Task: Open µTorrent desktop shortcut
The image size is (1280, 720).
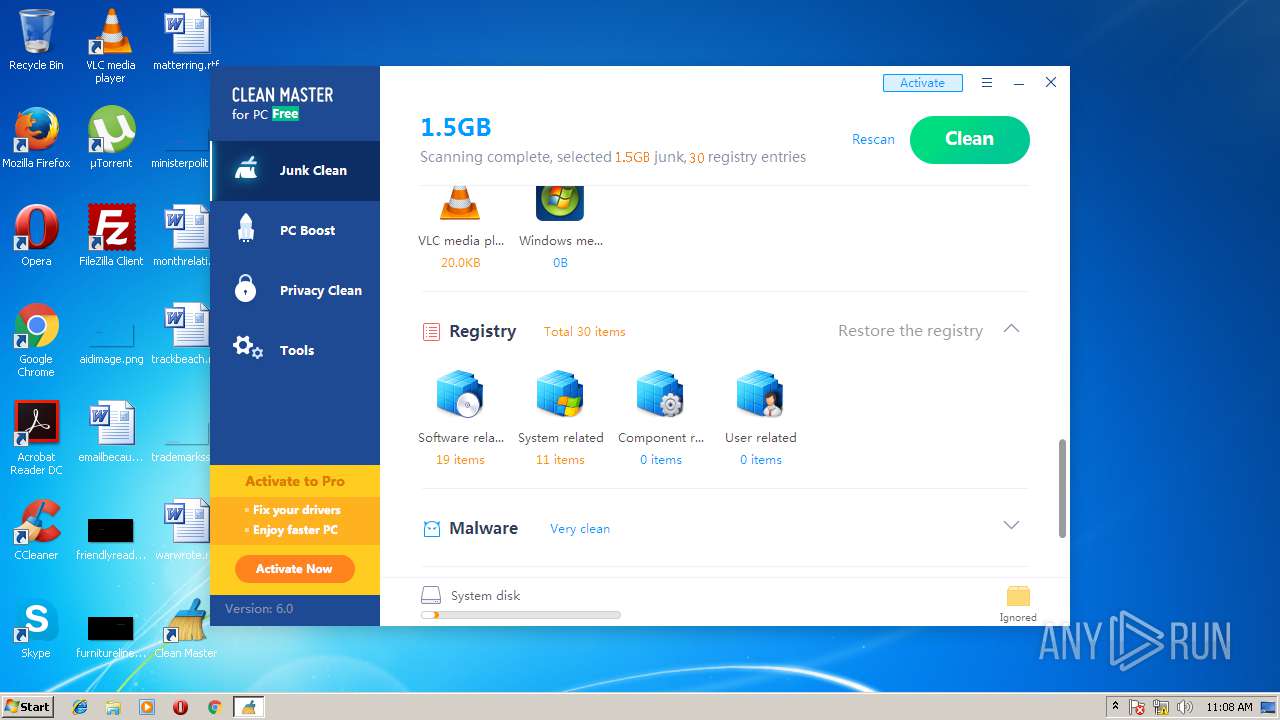Action: point(110,138)
